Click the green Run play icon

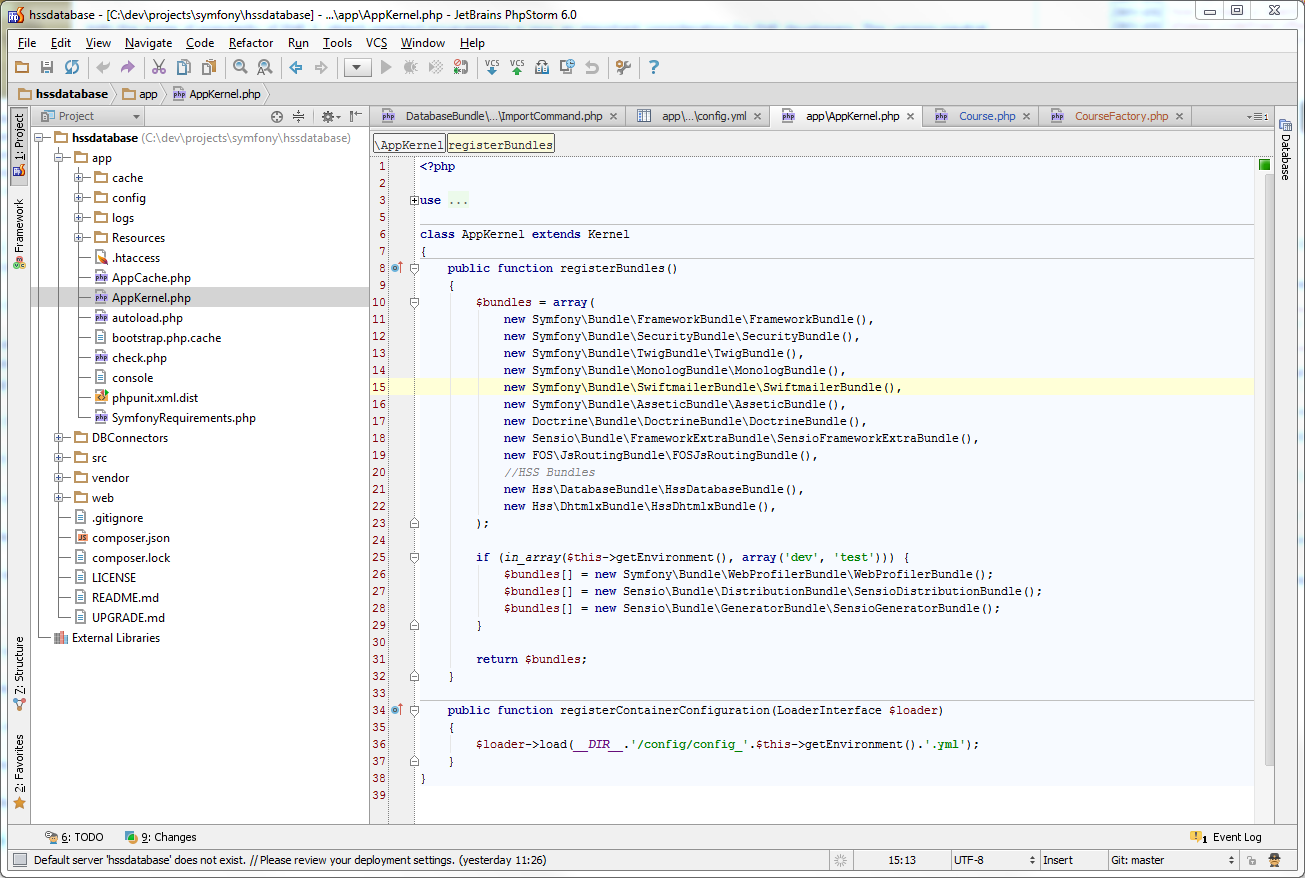(x=386, y=67)
